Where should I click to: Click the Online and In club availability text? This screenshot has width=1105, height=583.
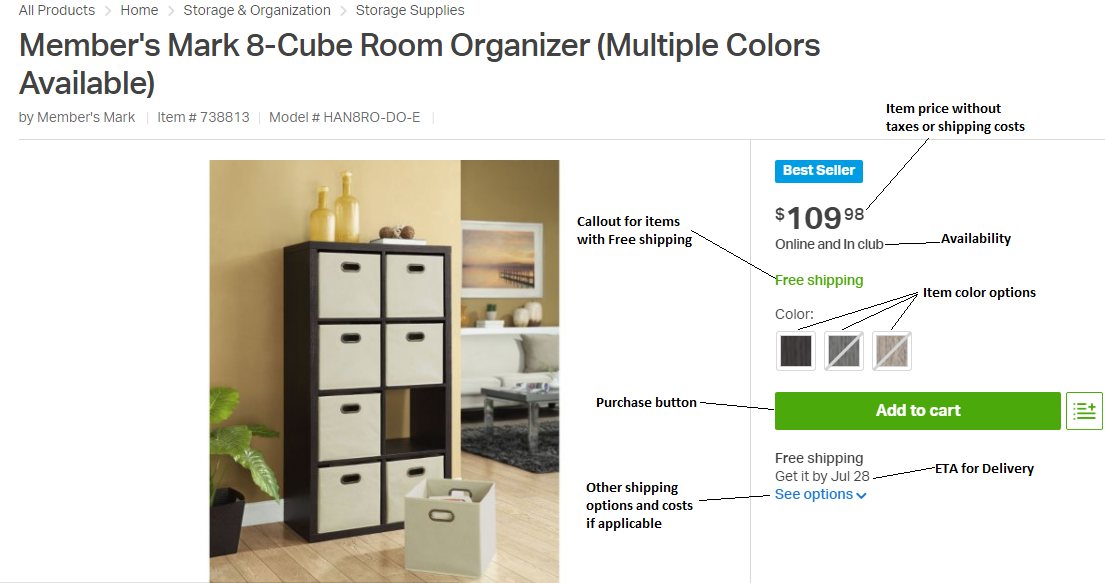tap(829, 244)
